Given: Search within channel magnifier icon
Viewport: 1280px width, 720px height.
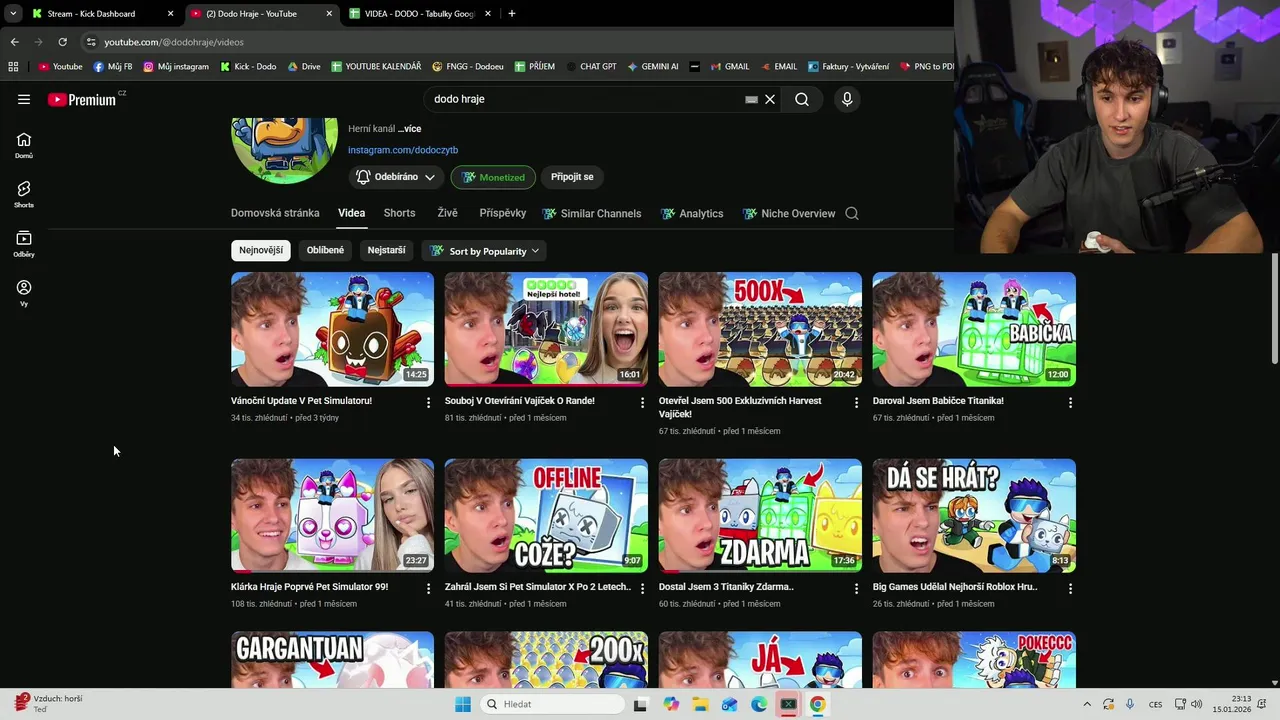Looking at the screenshot, I should [x=852, y=213].
